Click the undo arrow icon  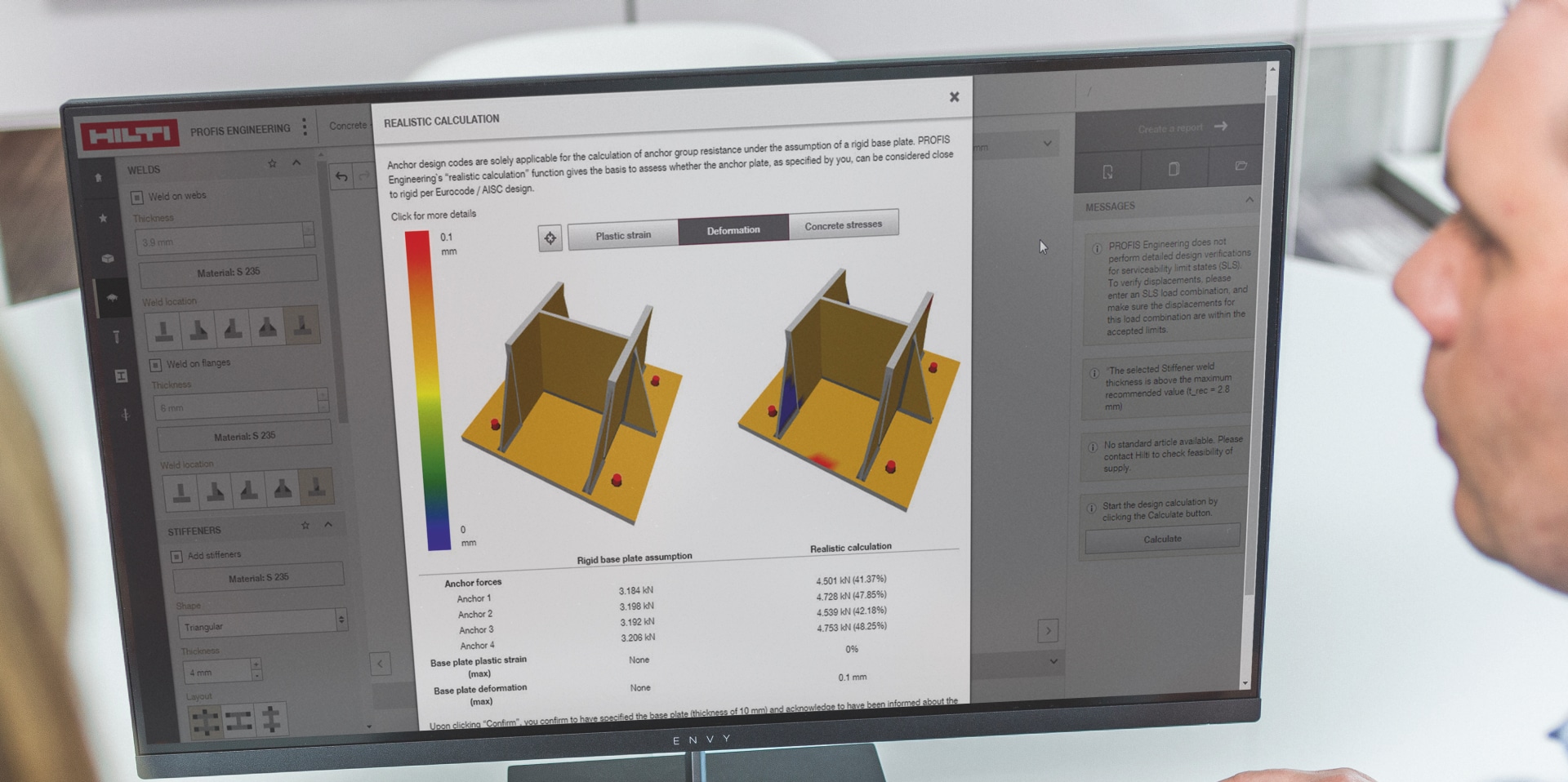coord(341,175)
